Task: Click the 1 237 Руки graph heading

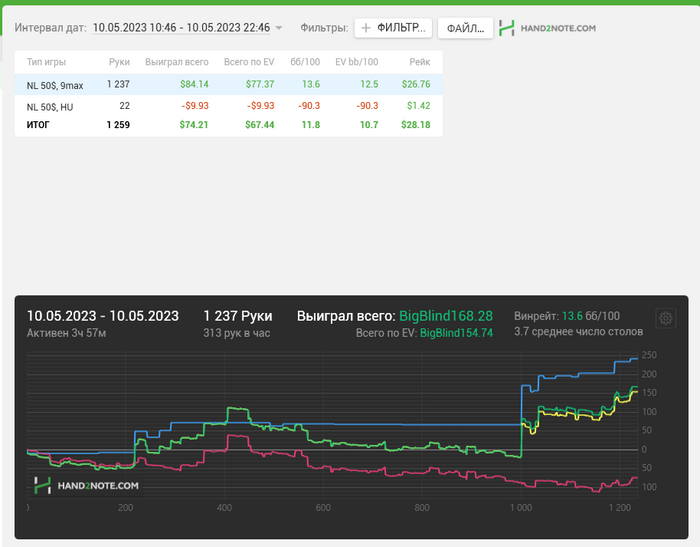Action: (x=238, y=316)
